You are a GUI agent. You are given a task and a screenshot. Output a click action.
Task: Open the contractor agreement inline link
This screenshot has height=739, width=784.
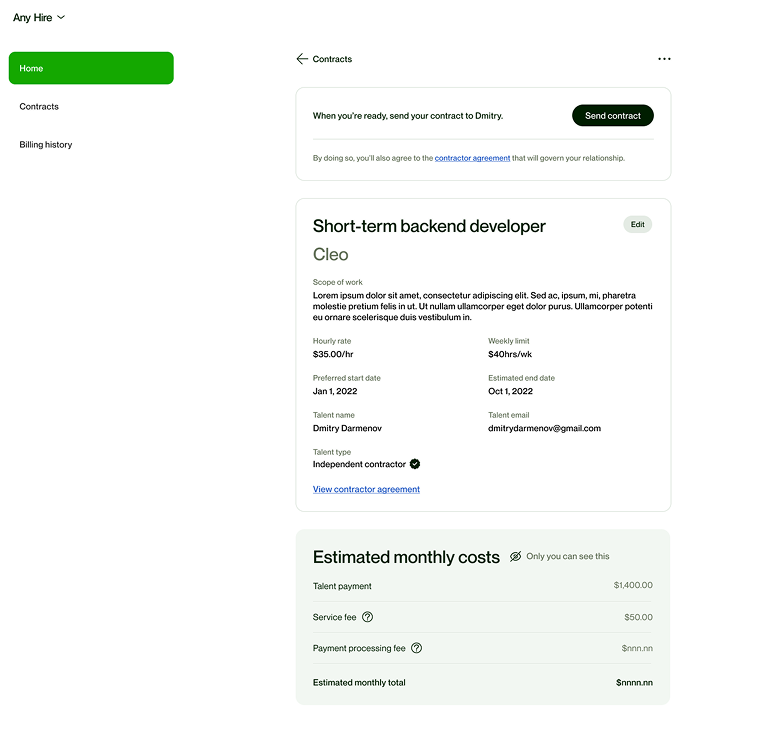pyautogui.click(x=472, y=158)
